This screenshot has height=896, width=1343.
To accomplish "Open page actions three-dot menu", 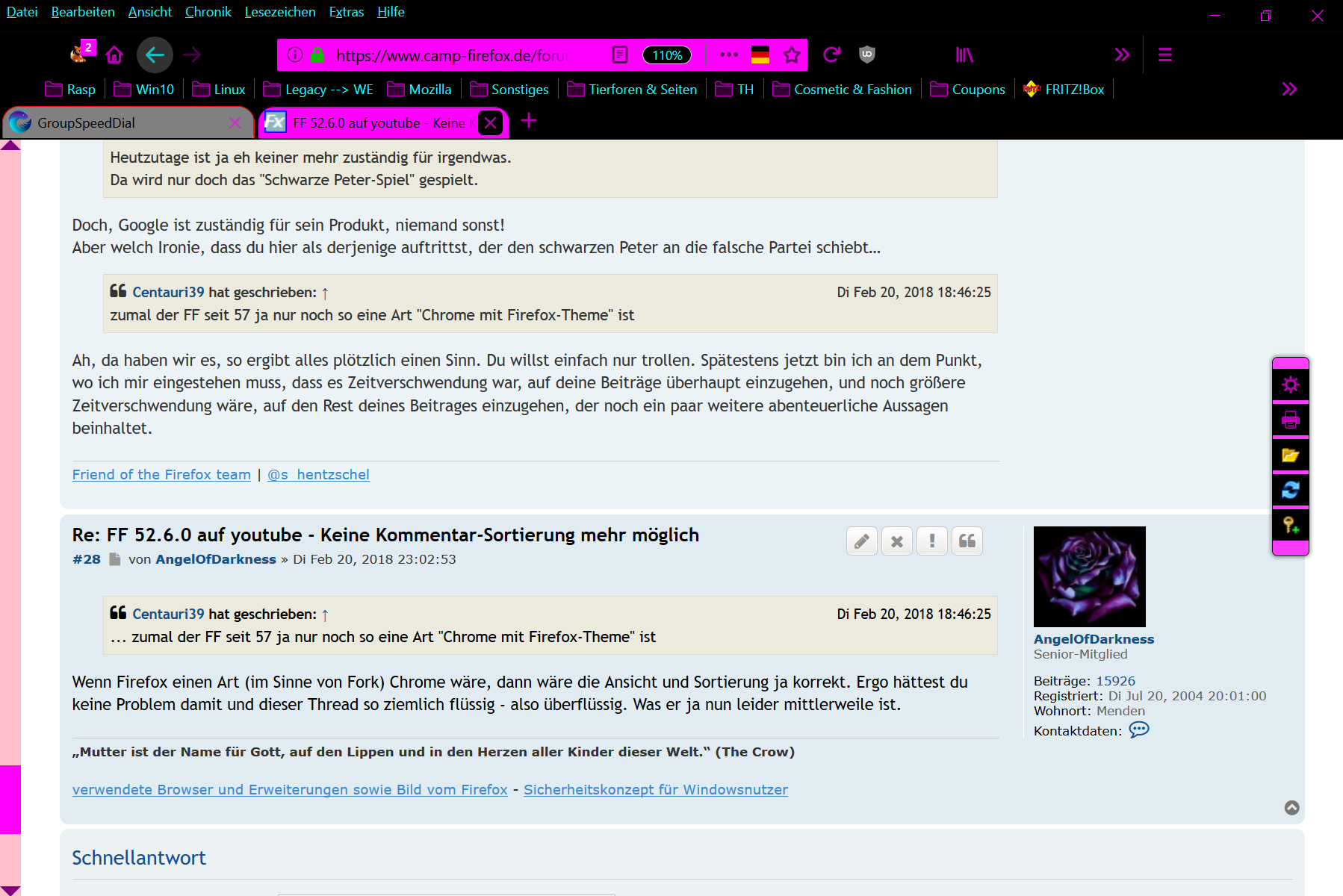I will click(x=728, y=55).
